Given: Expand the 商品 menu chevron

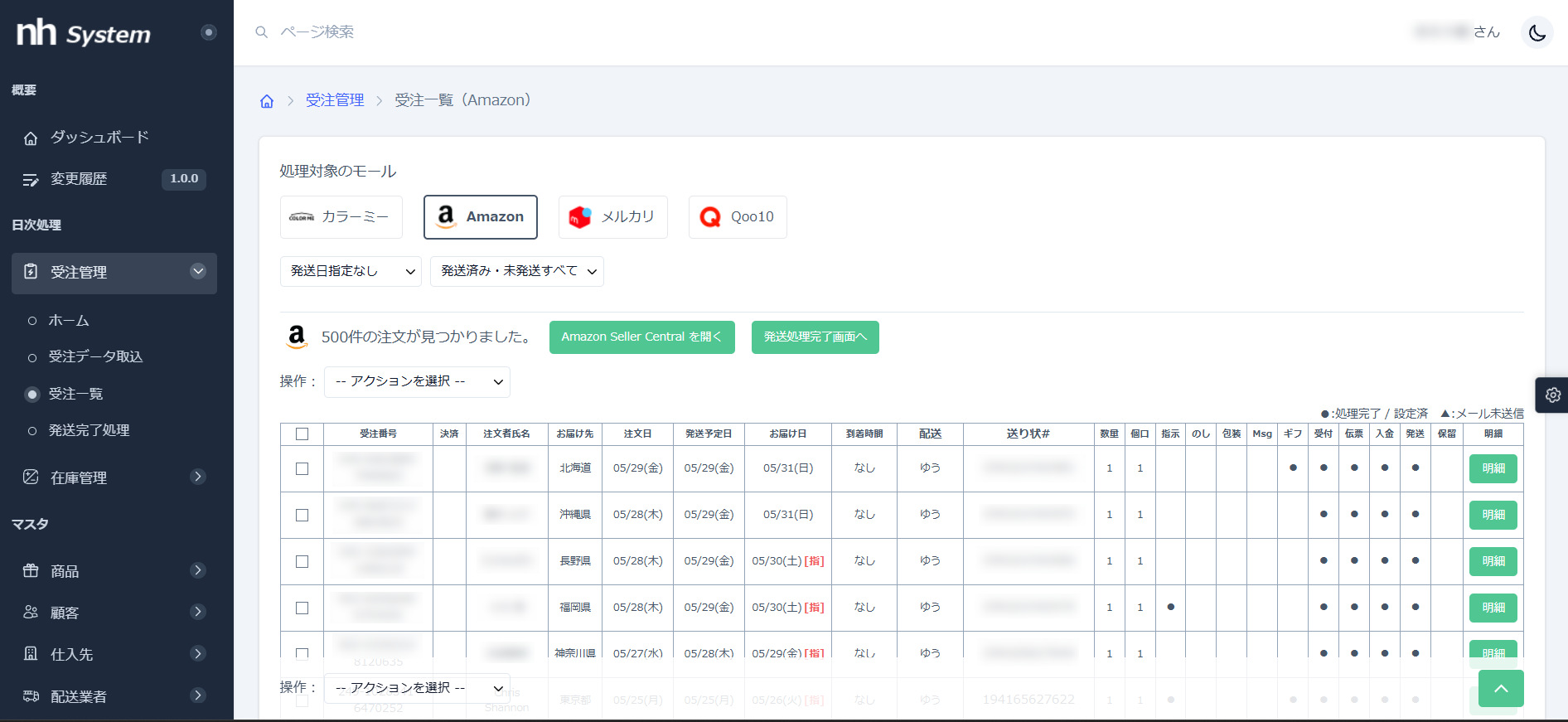Looking at the screenshot, I should (198, 570).
